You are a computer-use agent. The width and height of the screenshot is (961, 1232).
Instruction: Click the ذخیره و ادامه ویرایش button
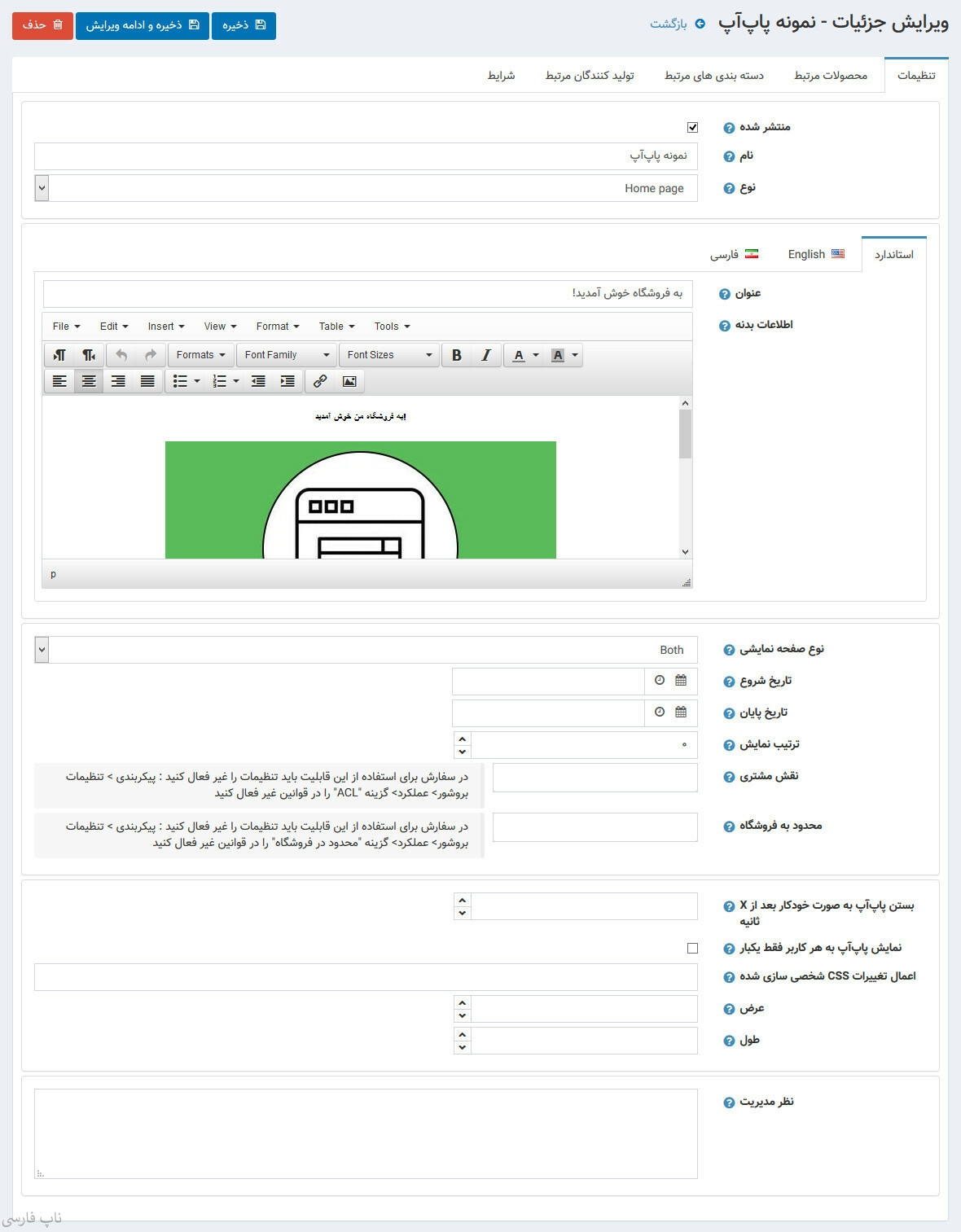coord(143,25)
